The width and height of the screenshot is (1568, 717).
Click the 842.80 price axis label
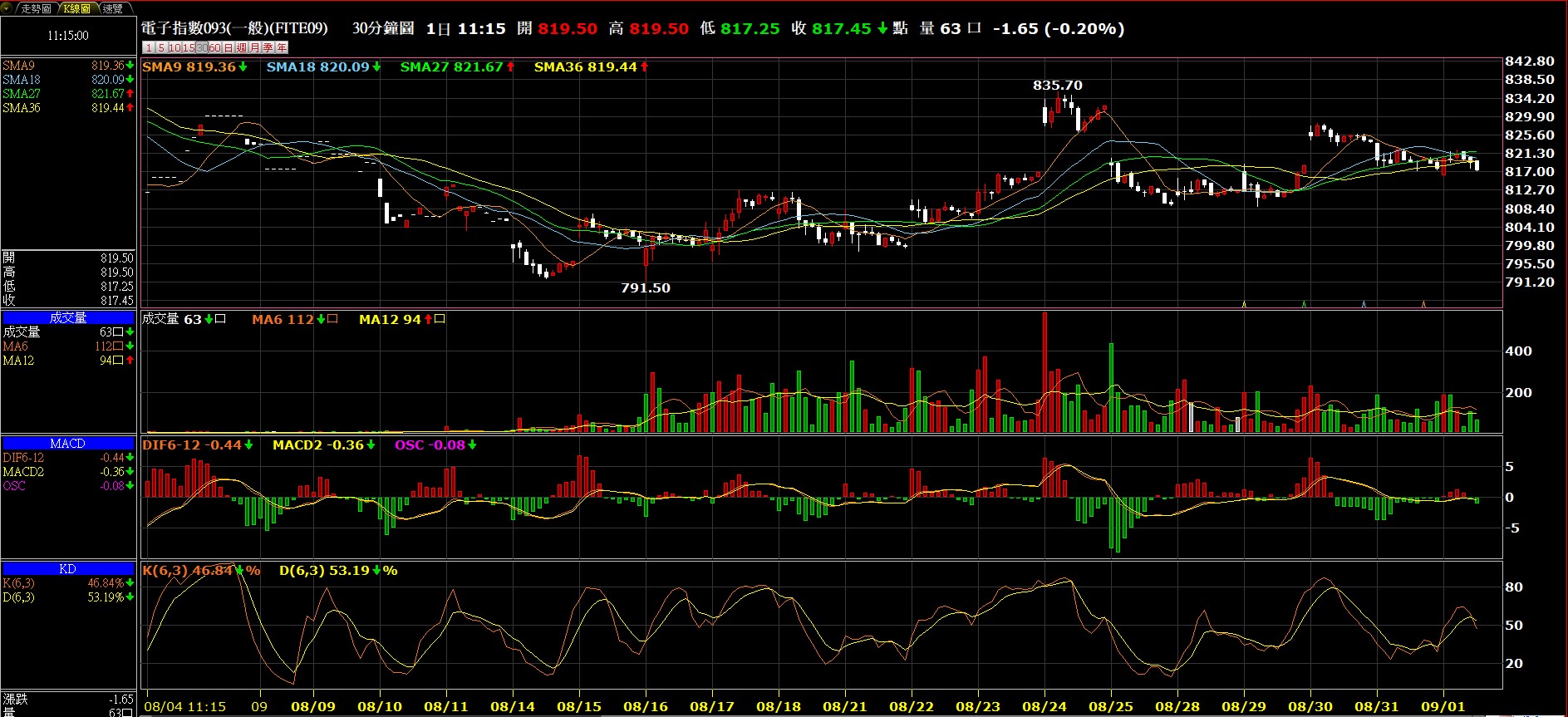[1530, 61]
